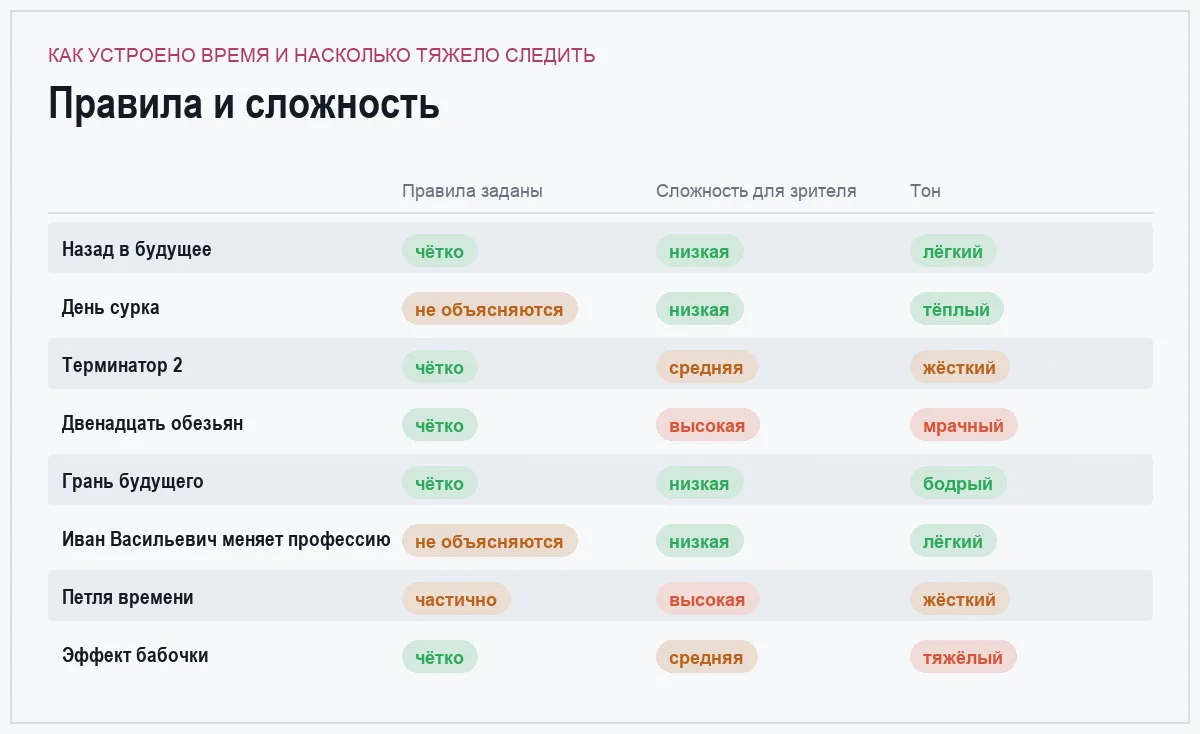1200x734 pixels.
Task: Click 'жёсткий' badge in Петля времени row
Action: pos(960,599)
